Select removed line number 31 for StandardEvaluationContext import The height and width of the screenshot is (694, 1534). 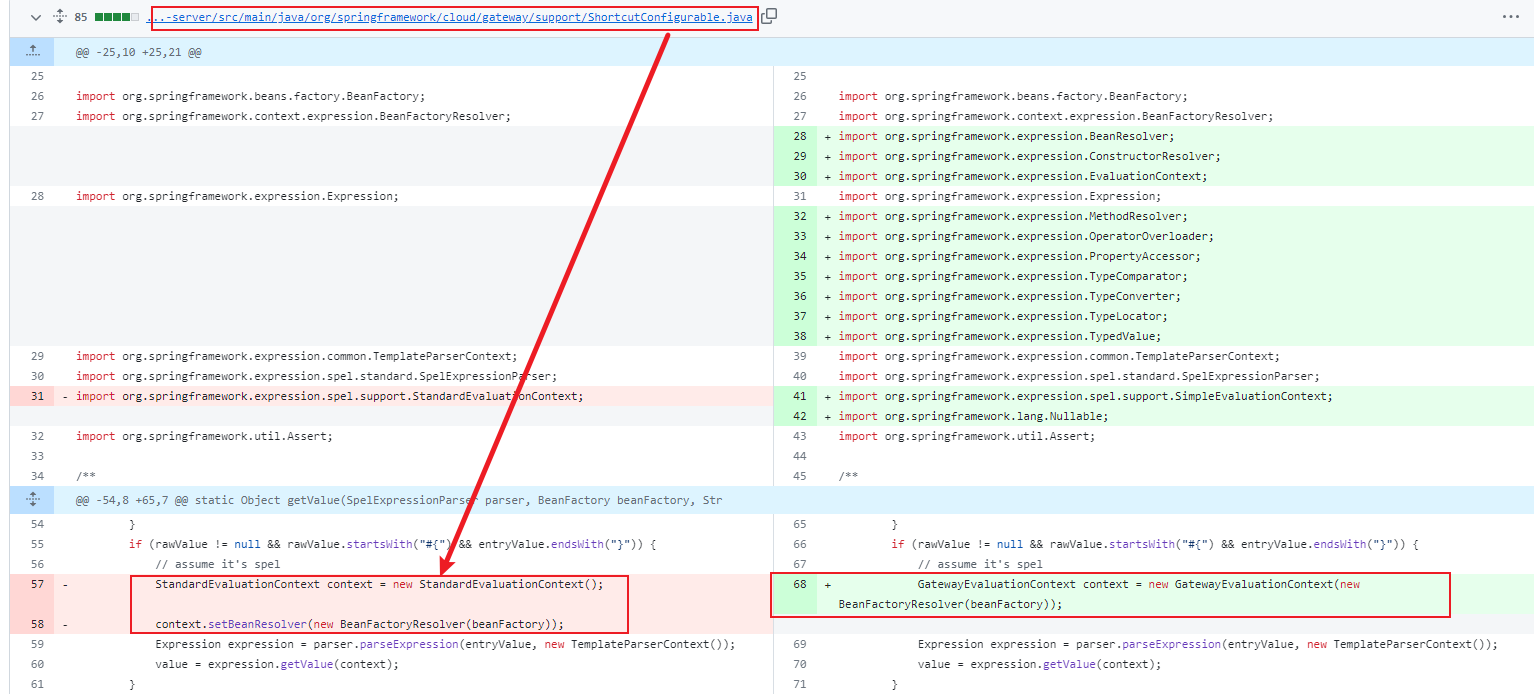point(37,396)
